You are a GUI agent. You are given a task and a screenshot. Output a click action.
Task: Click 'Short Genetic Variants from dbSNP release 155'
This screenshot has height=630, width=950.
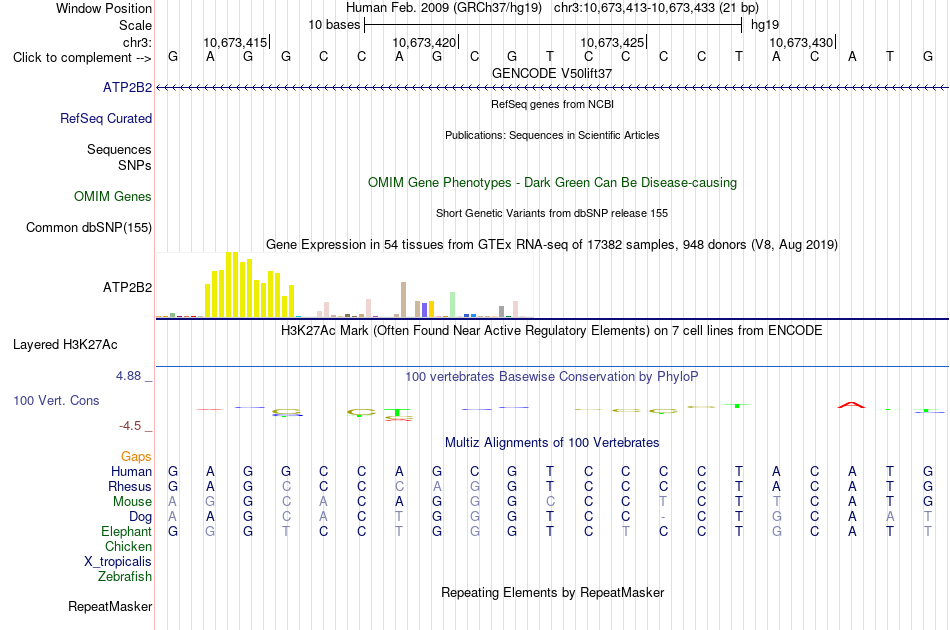coord(552,213)
